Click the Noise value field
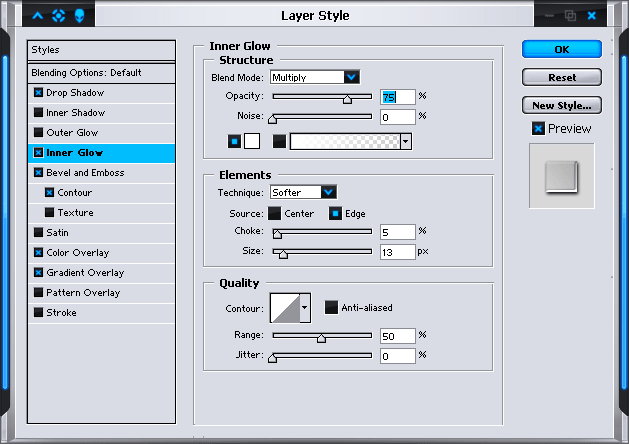Image resolution: width=629 pixels, height=444 pixels. coord(398,117)
